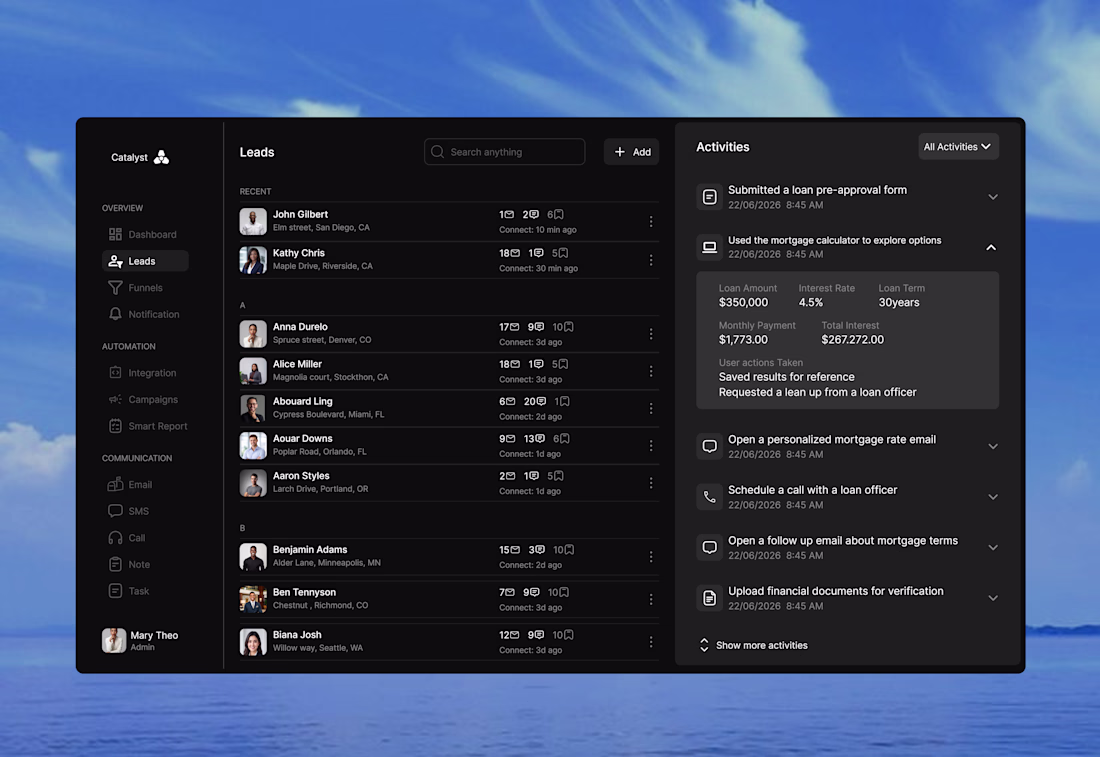The width and height of the screenshot is (1100, 757).
Task: Expand the follow up email activity
Action: click(993, 547)
